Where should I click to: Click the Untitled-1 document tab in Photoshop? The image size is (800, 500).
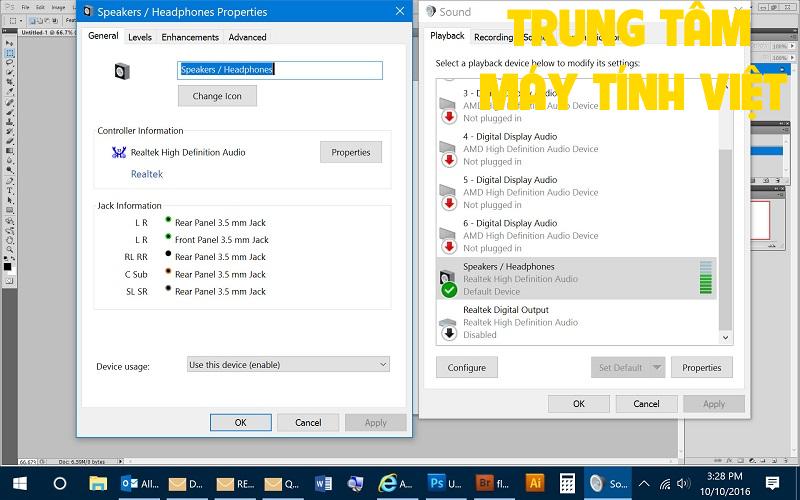coord(46,32)
